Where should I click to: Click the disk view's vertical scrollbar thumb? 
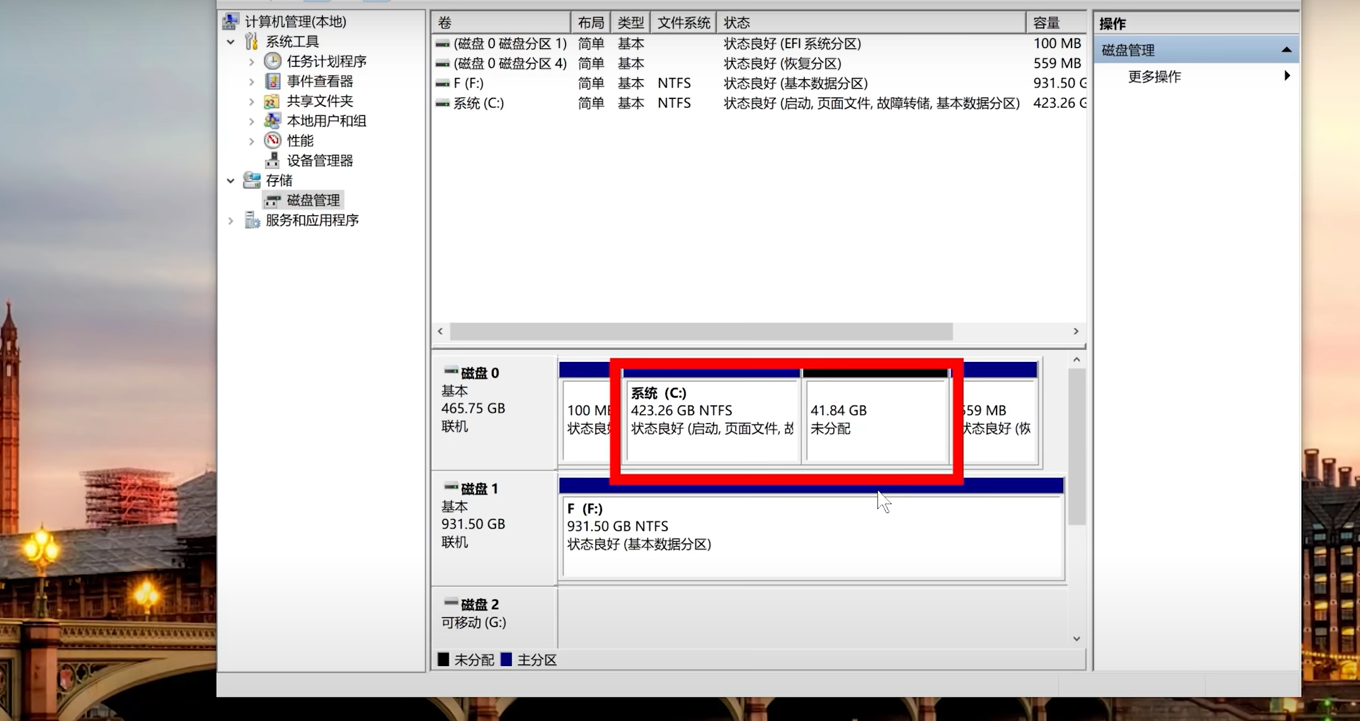(x=1076, y=447)
